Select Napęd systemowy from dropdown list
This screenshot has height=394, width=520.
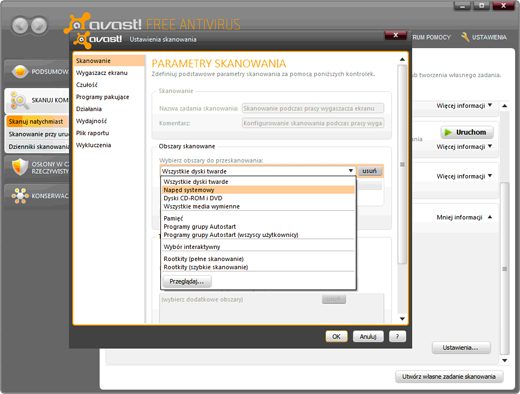tap(258, 190)
